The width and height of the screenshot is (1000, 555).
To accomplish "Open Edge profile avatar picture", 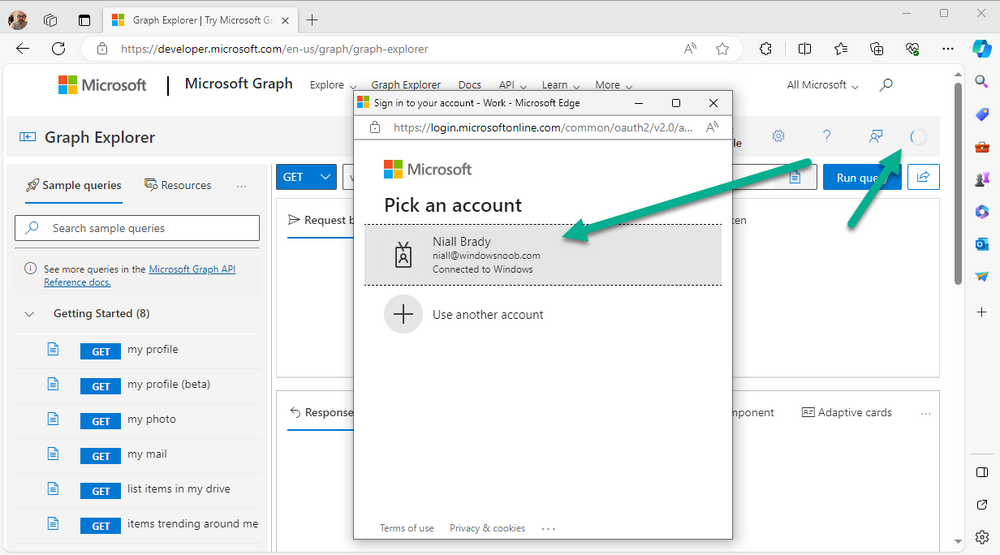I will coord(18,20).
